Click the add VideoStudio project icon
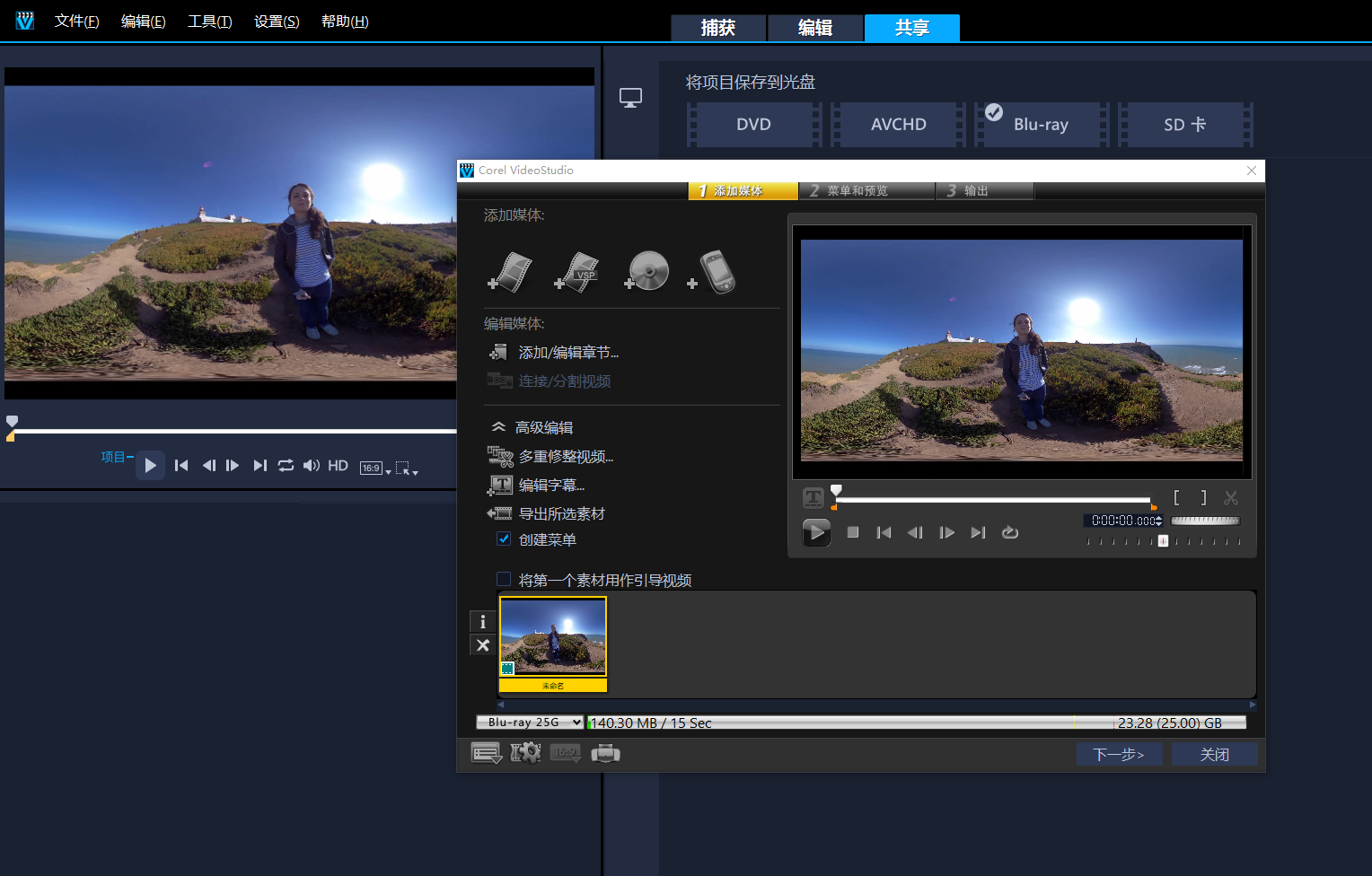Screen dimensions: 1372x876 [x=577, y=272]
